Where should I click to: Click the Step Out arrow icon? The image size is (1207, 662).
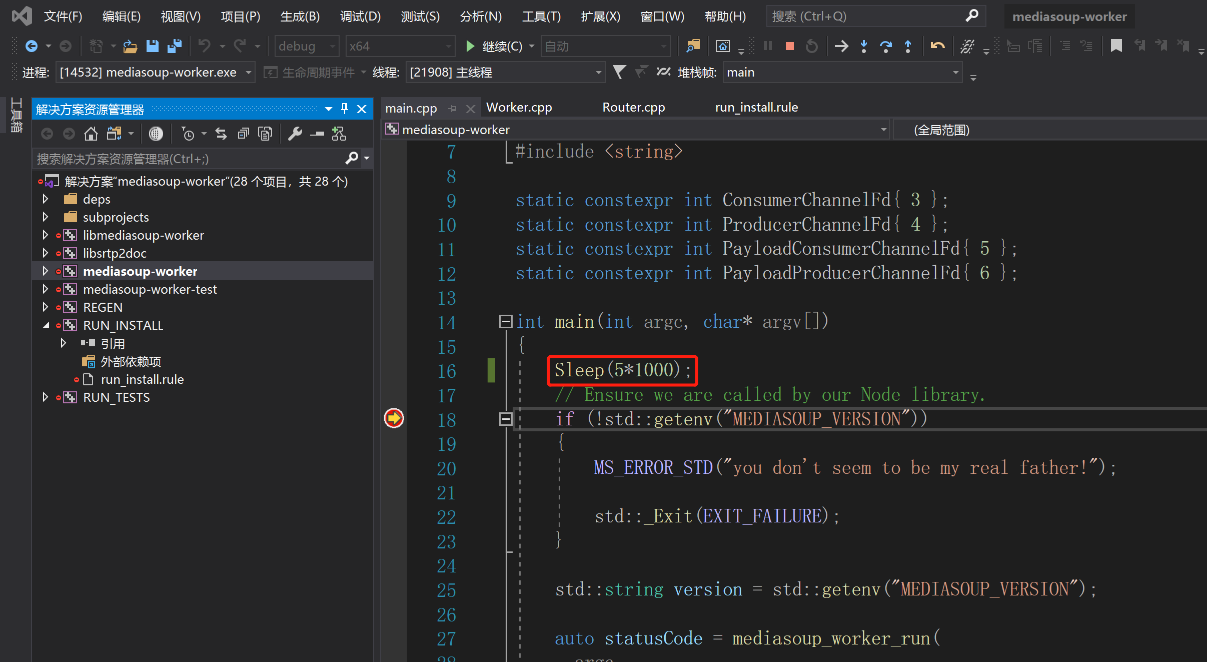click(908, 46)
